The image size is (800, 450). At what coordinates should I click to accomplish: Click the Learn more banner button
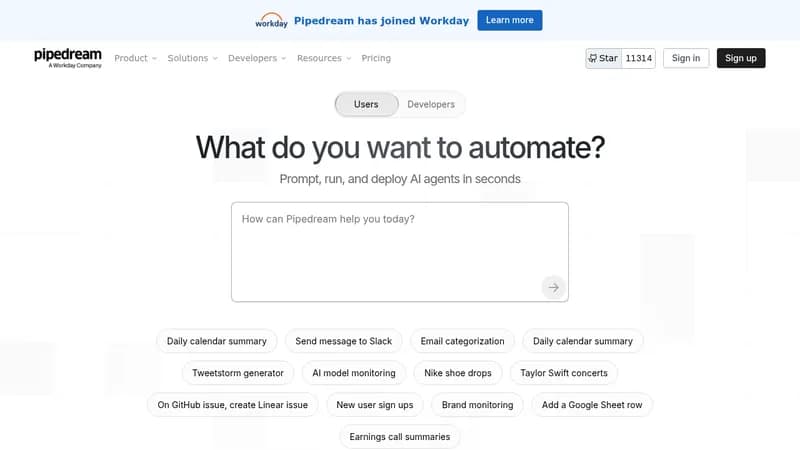pyautogui.click(x=510, y=20)
